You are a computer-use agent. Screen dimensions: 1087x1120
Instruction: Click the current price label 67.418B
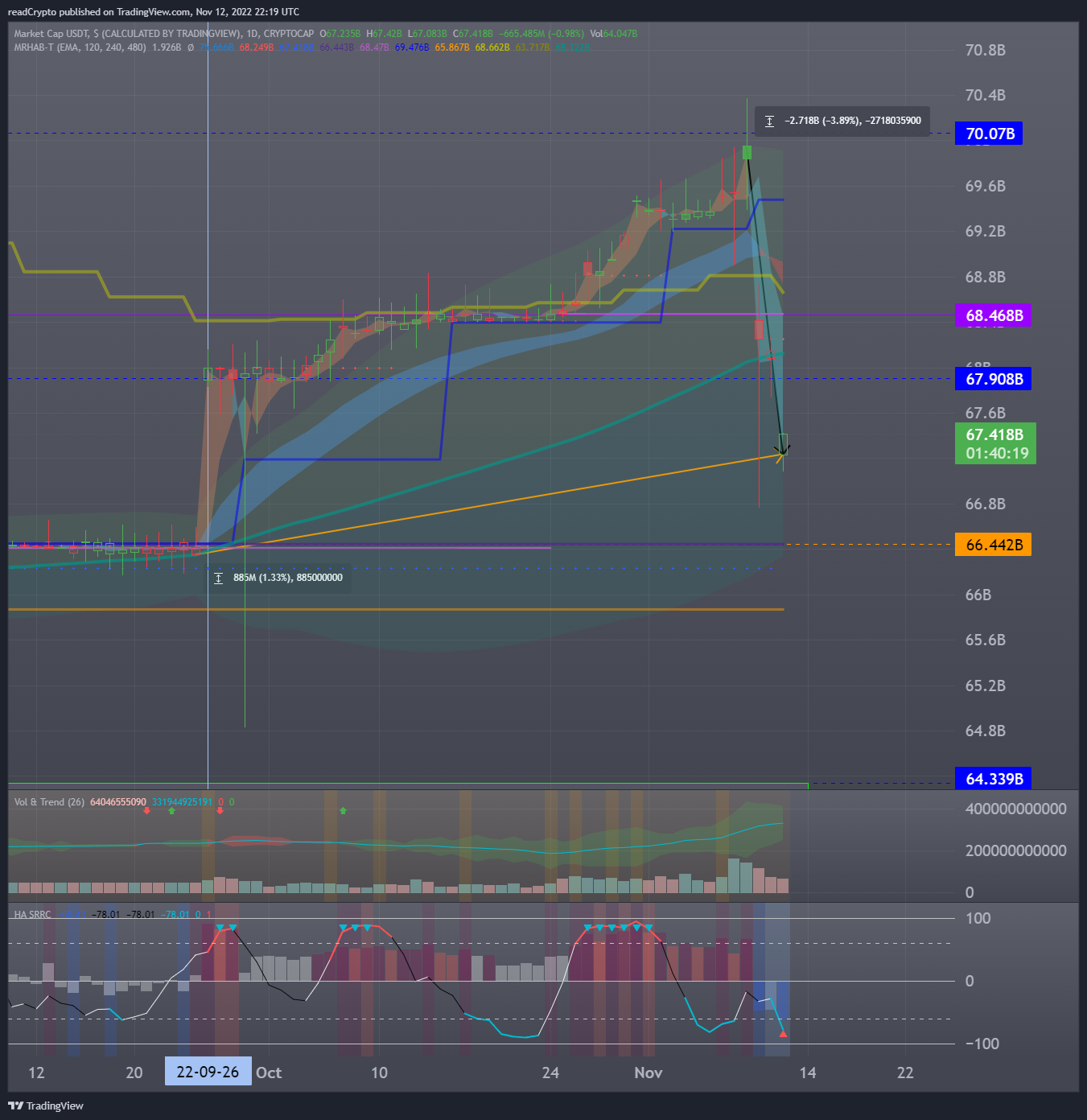tap(995, 444)
